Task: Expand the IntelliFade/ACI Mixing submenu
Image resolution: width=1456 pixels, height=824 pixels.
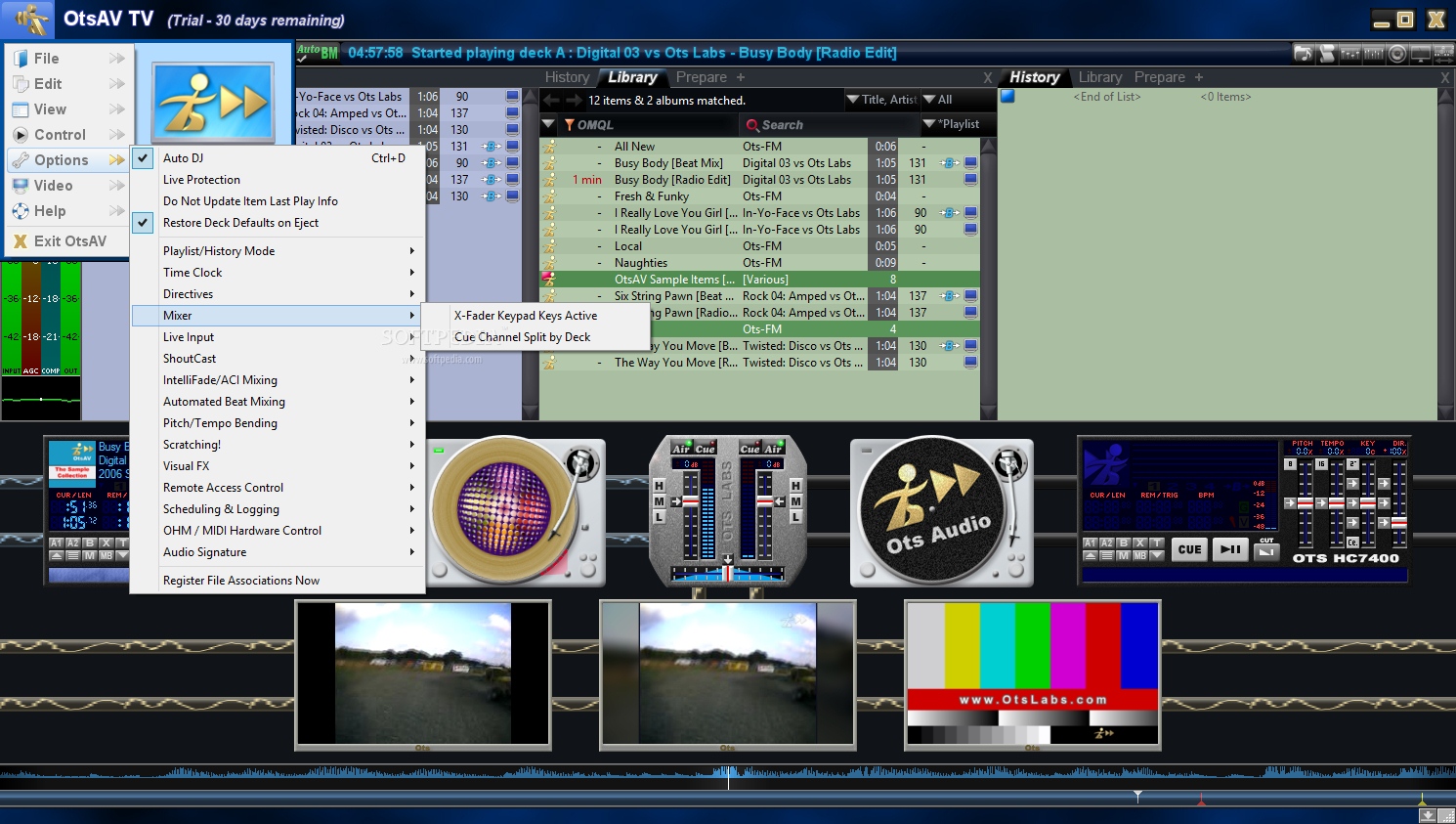Action: 278,380
